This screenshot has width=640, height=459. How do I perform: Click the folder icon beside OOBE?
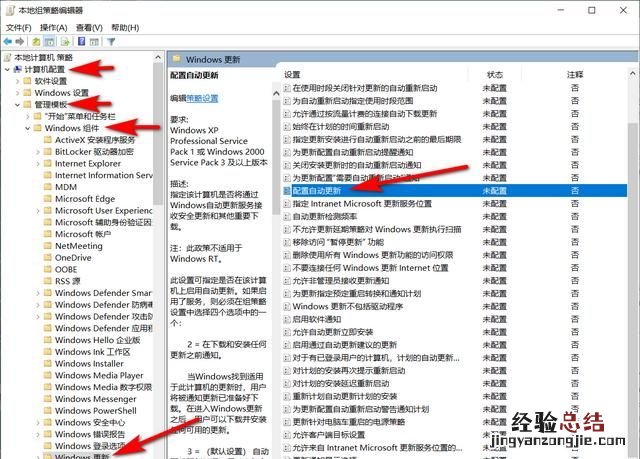tap(48, 269)
